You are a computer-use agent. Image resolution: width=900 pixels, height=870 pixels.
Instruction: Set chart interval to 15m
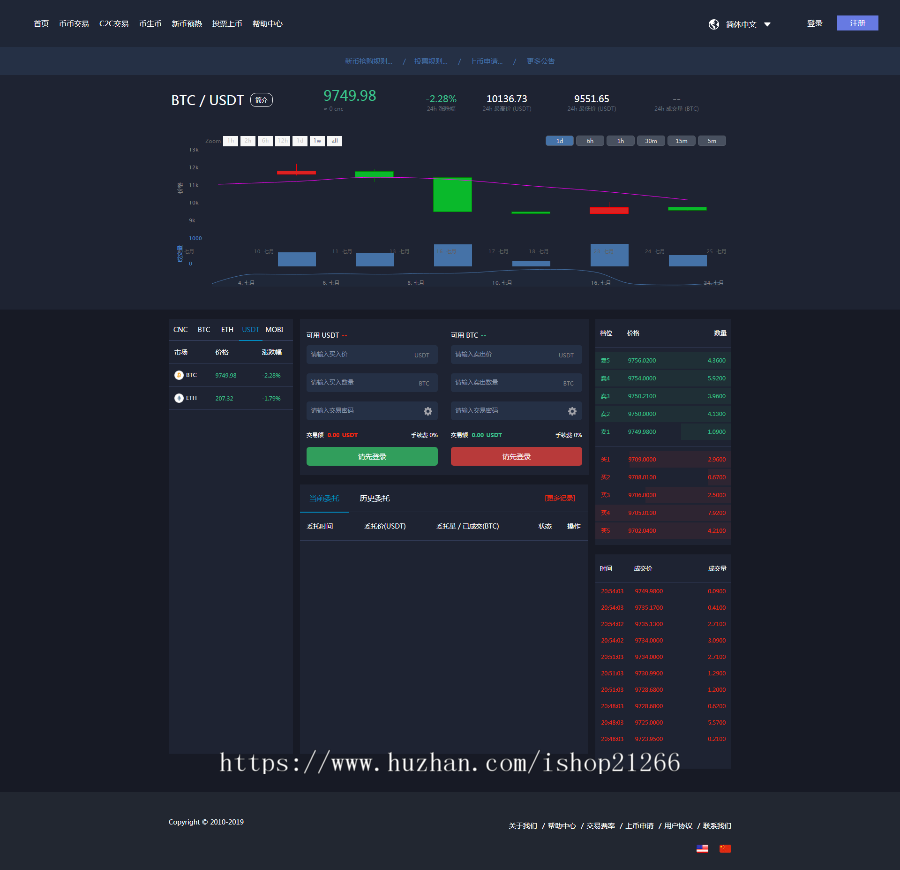coord(681,141)
